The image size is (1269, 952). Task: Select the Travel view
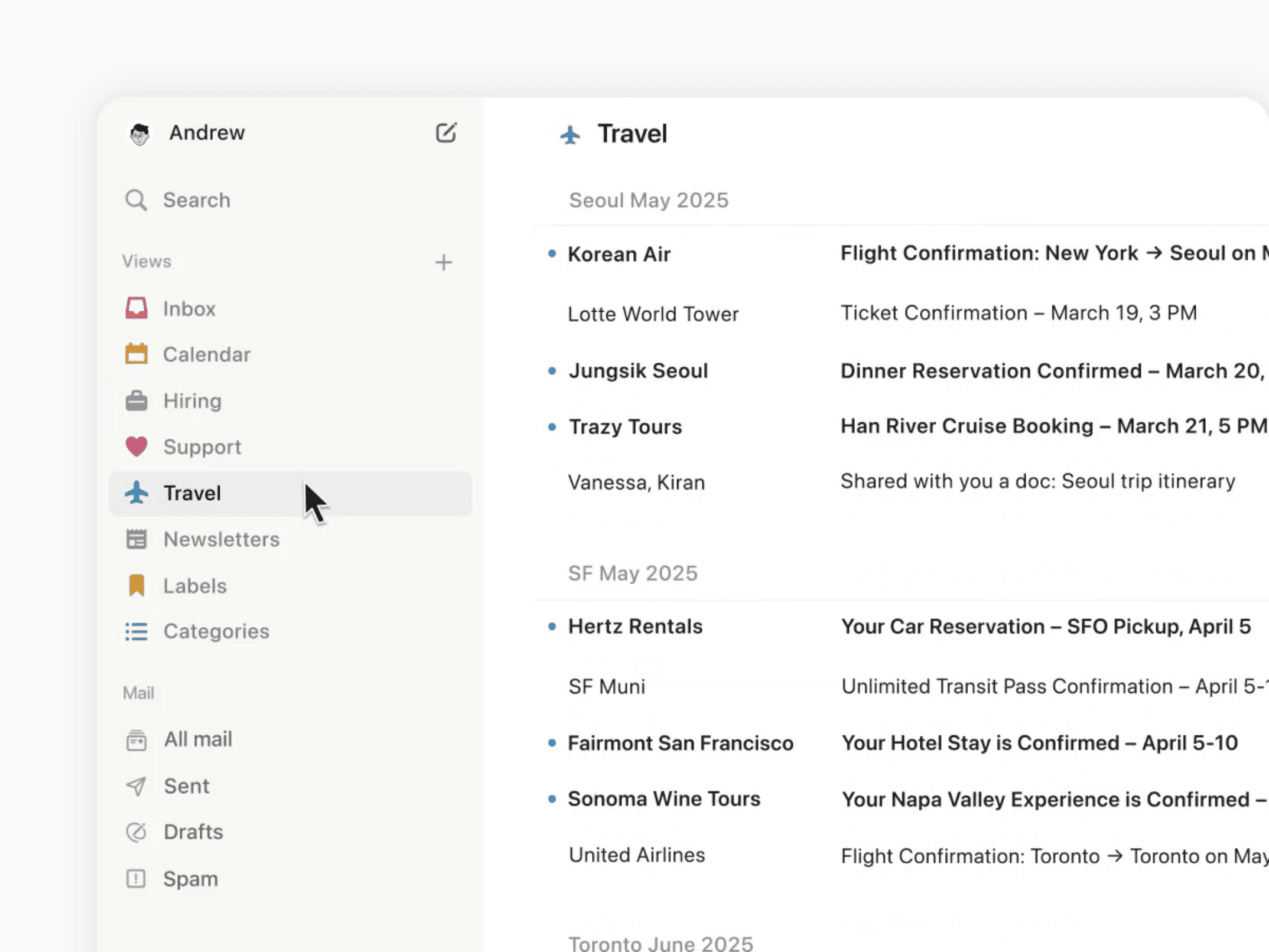tap(290, 493)
